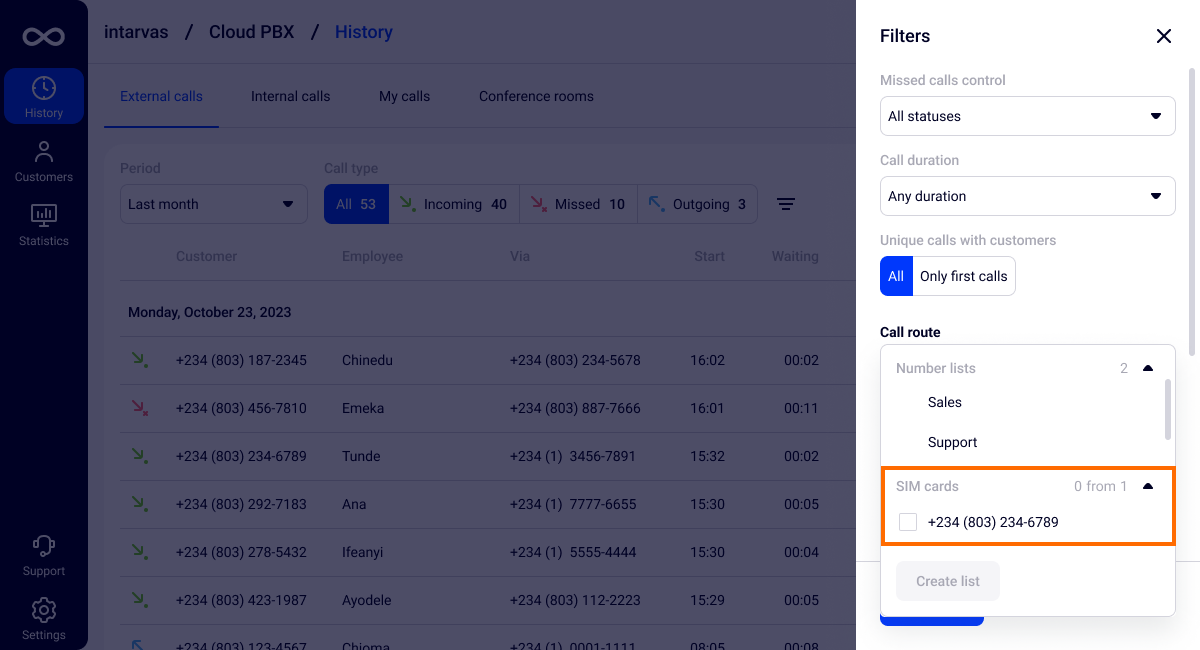Click the infinity logo at top left

(x=44, y=37)
